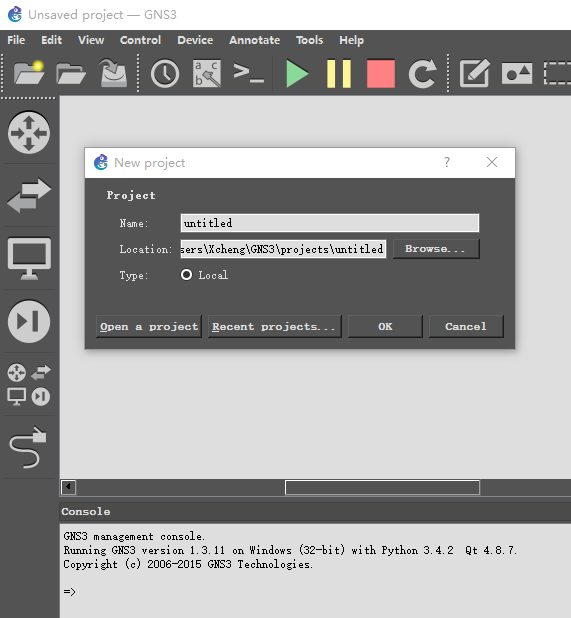Screen dimensions: 571x618
Task: Click the 'Copyright (c) 2006-2015' console line
Action: [188, 564]
